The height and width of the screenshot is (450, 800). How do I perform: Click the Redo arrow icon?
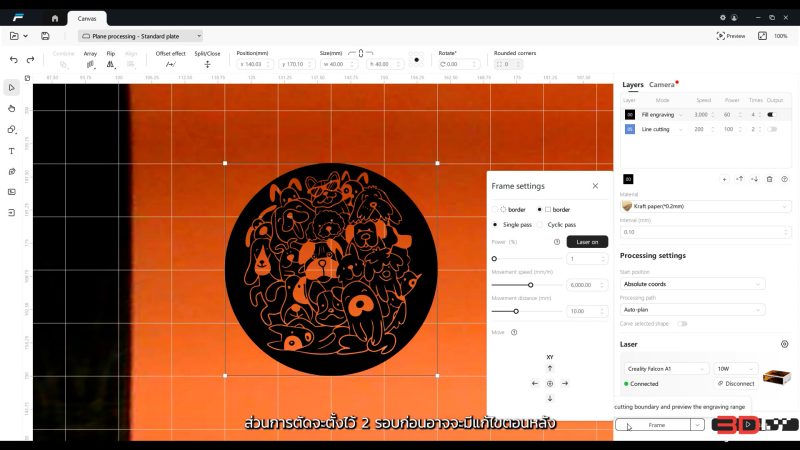[31, 60]
